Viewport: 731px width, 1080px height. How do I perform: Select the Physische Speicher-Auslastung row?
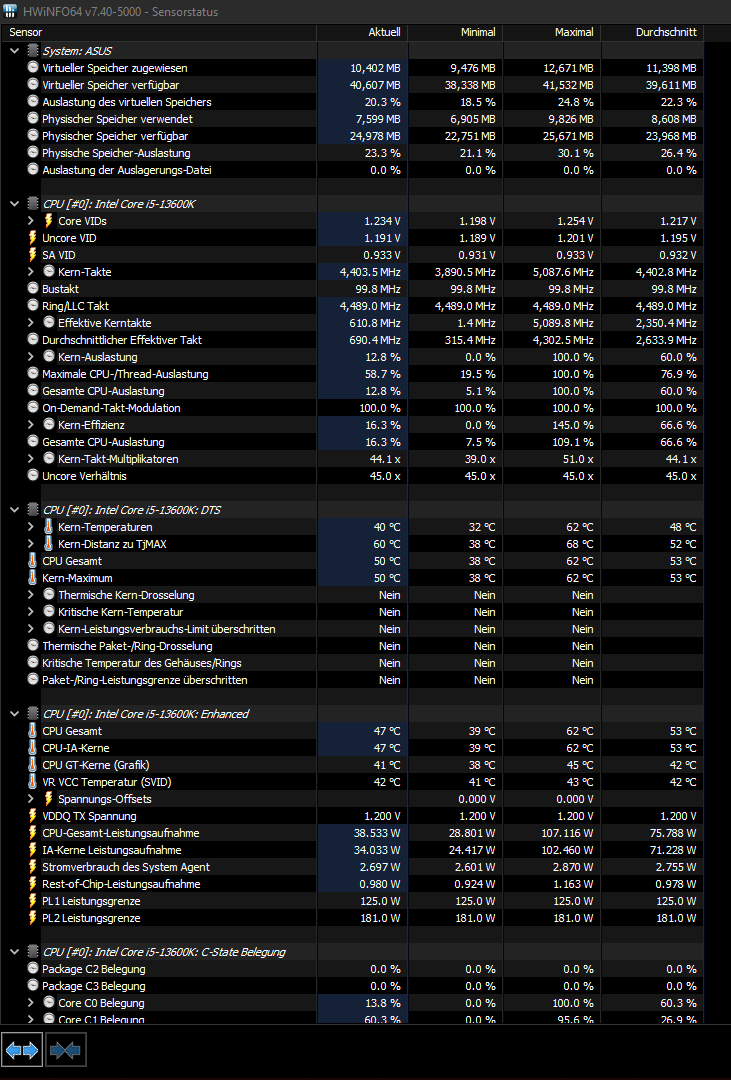pyautogui.click(x=352, y=153)
